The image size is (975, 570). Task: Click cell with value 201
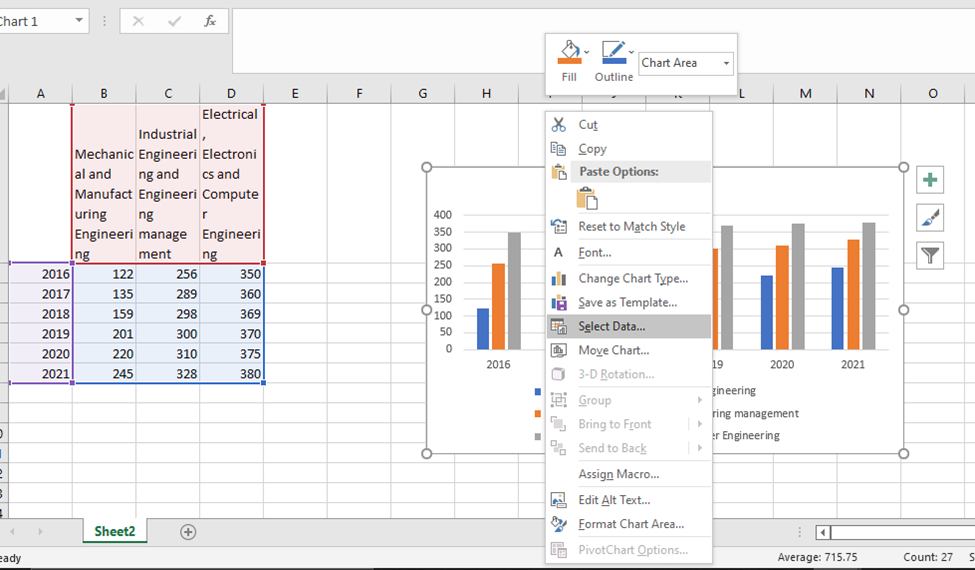104,334
